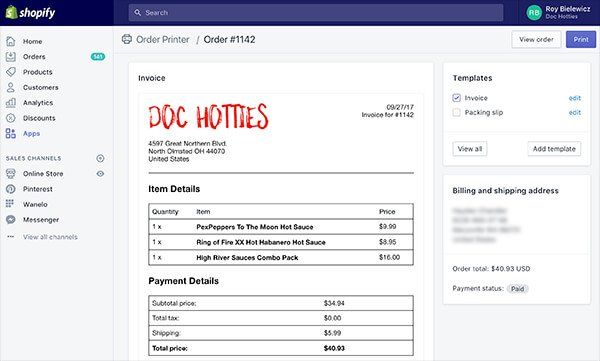Select High River Sauces Combo Pack text
Viewport: 600px width, 361px height.
(x=247, y=258)
